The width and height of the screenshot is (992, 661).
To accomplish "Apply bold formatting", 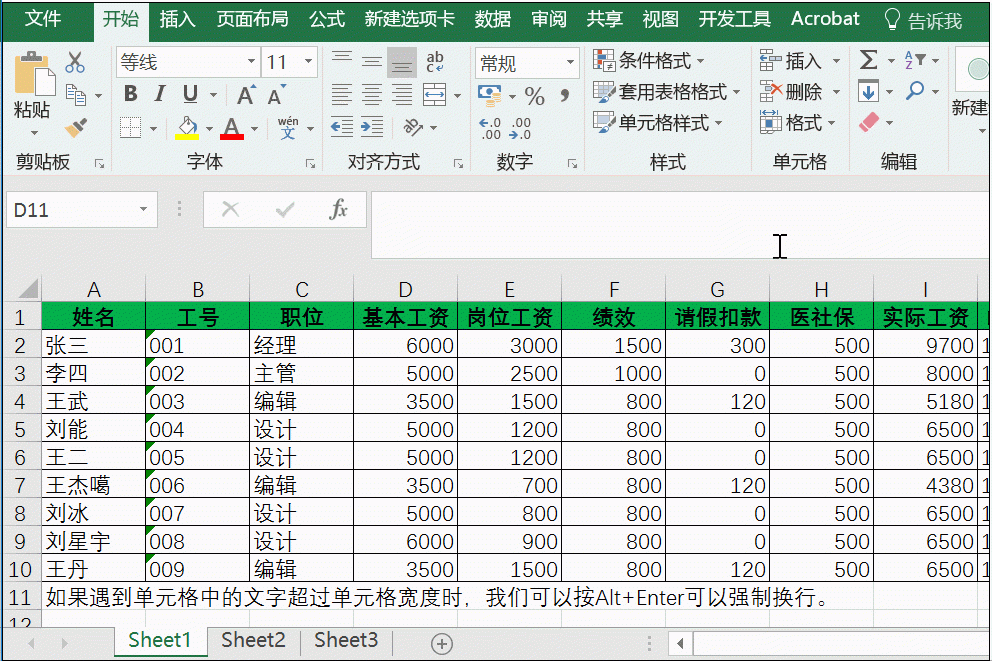I will coord(129,93).
